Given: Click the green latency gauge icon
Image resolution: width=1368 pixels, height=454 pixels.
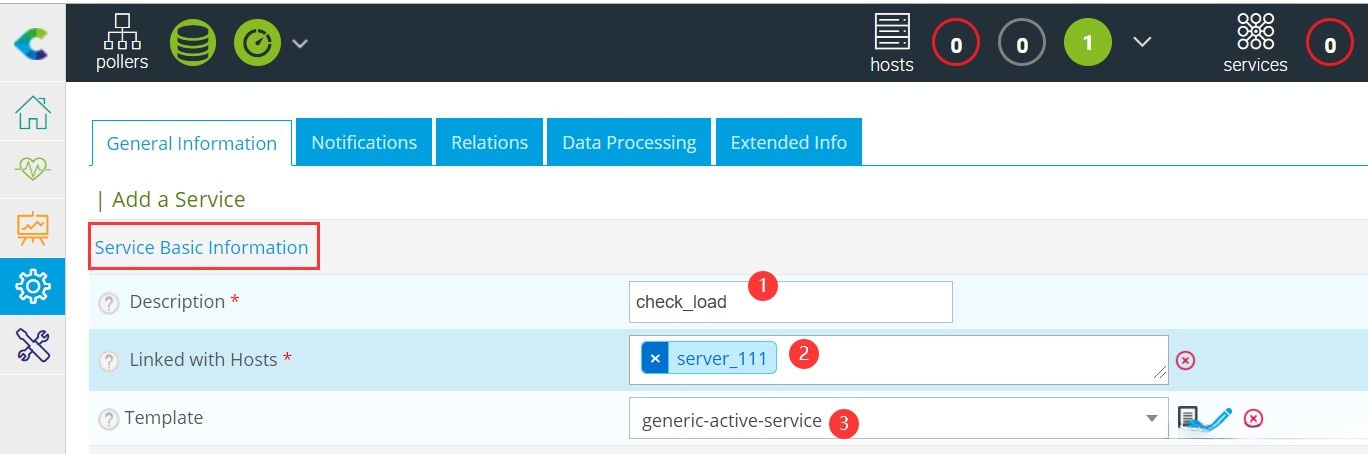Looking at the screenshot, I should (258, 43).
